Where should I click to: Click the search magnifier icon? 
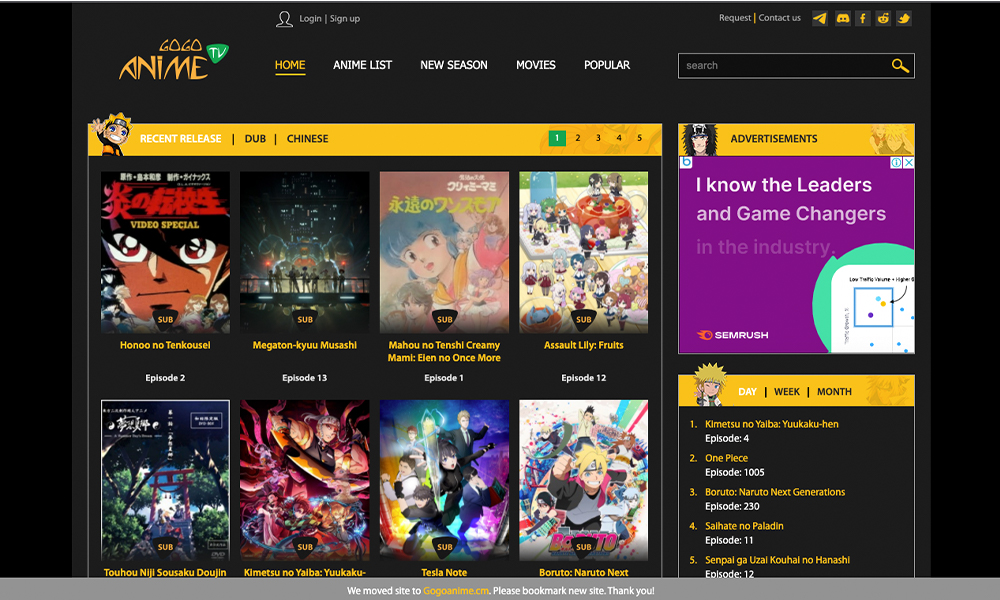click(x=900, y=66)
